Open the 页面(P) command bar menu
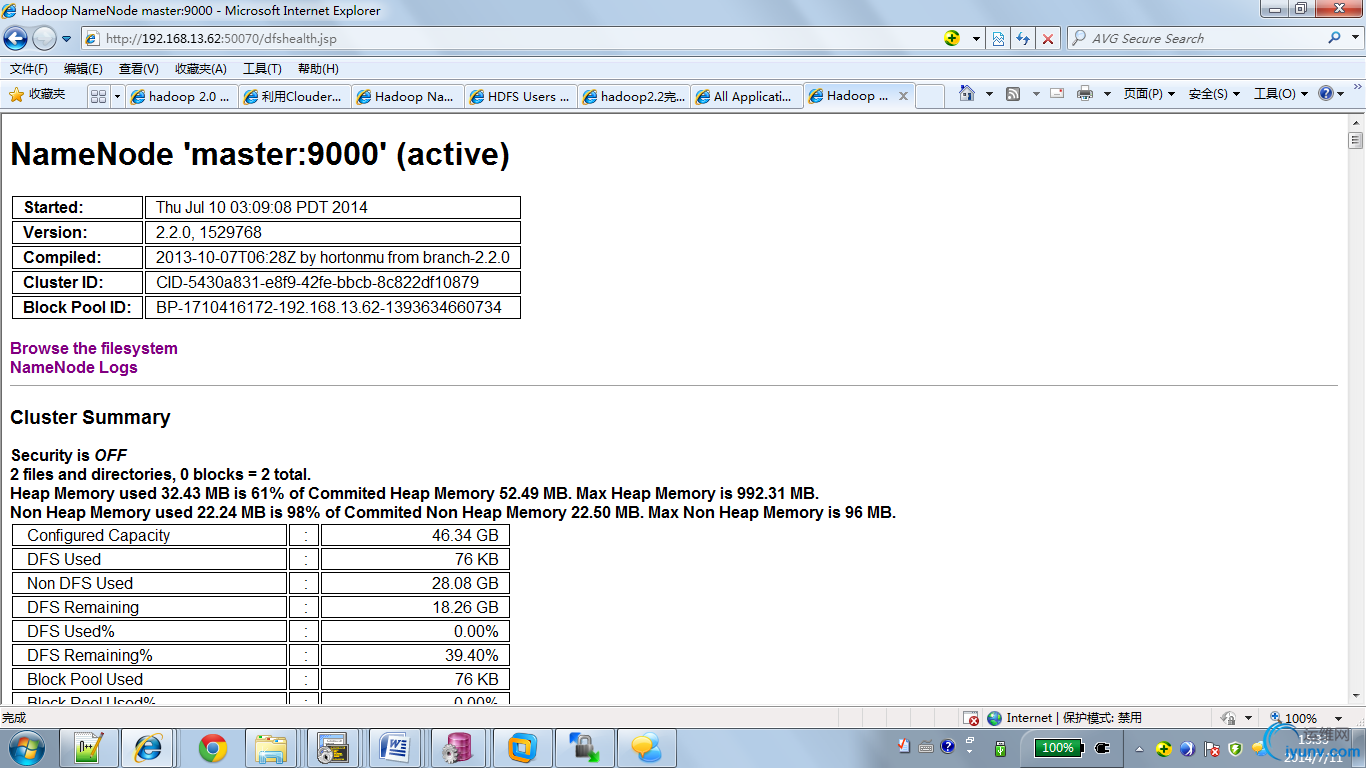 tap(1149, 94)
